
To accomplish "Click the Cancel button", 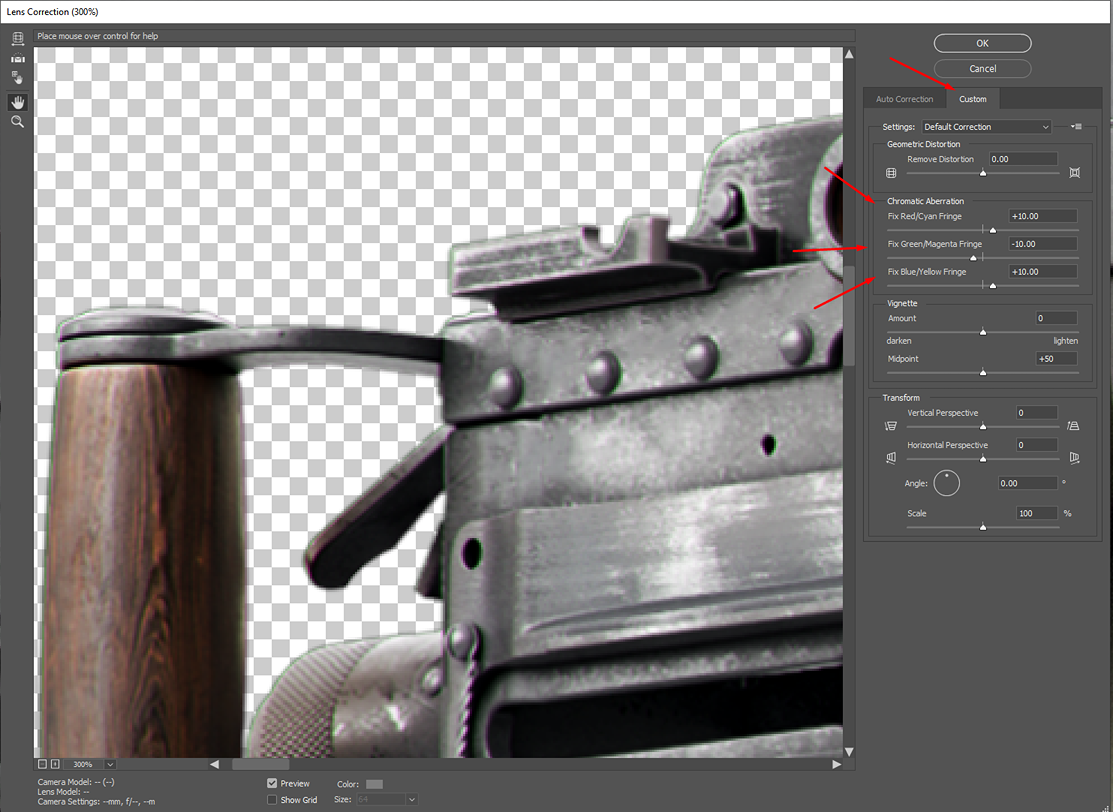I will pos(981,68).
